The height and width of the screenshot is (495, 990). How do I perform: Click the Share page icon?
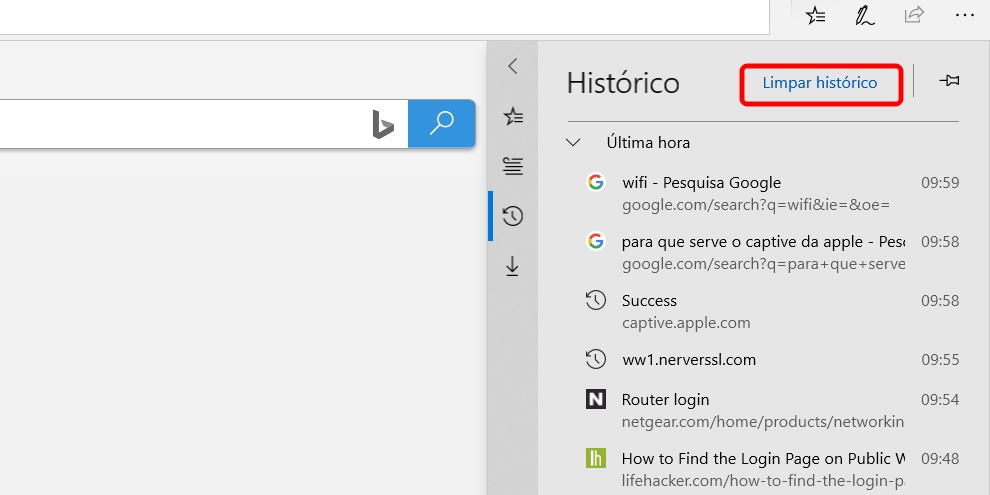click(x=914, y=15)
